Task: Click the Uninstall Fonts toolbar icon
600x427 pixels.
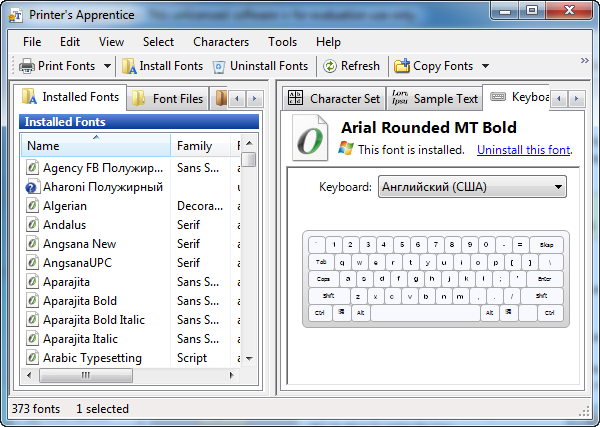Action: click(219, 66)
